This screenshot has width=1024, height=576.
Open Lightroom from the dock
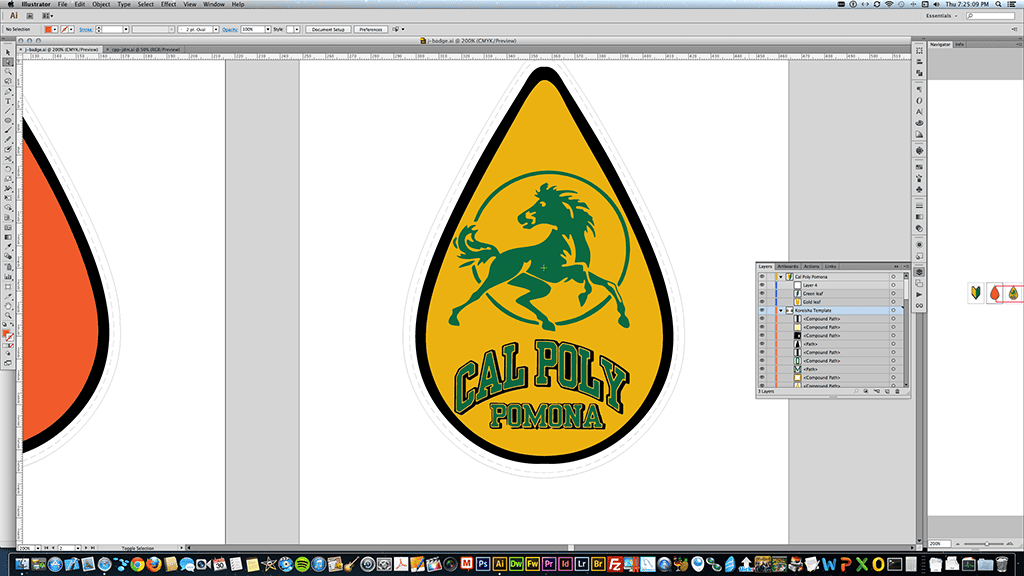[581, 564]
